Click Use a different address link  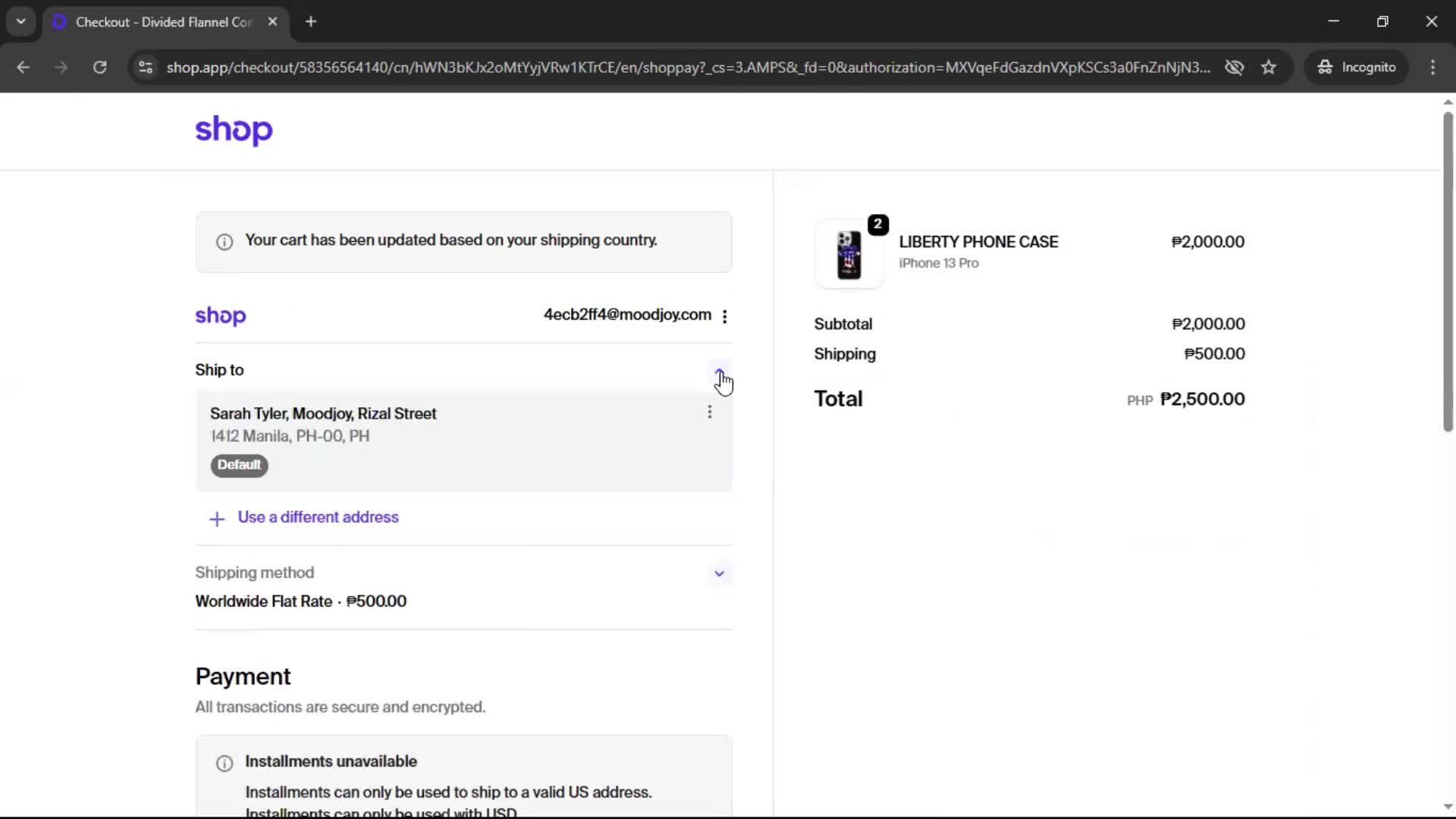[x=318, y=517]
